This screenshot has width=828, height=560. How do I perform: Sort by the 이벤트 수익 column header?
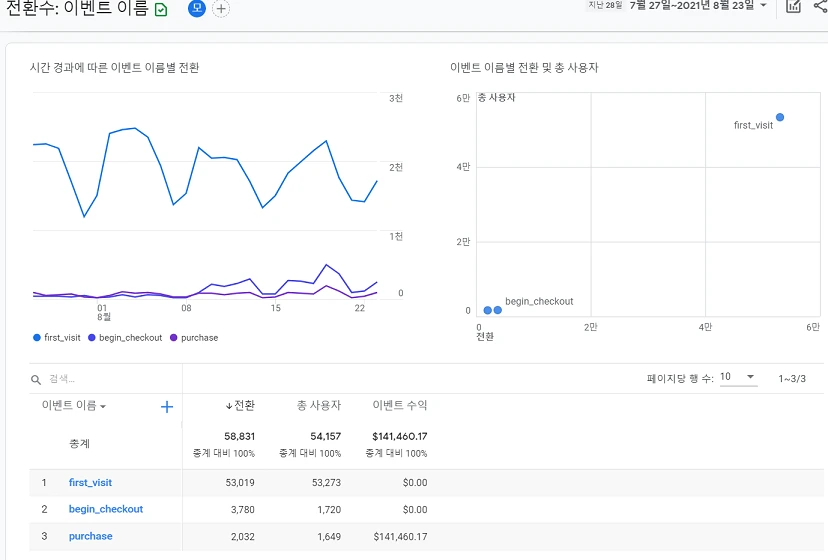pos(400,405)
